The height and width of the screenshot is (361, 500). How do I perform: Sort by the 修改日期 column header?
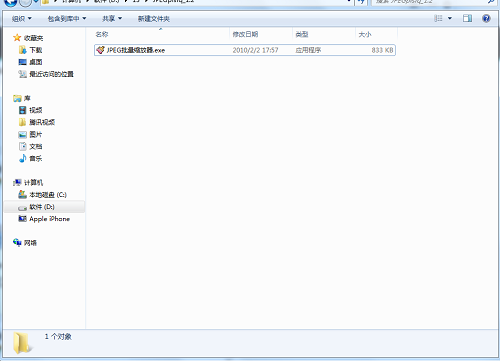pyautogui.click(x=261, y=34)
